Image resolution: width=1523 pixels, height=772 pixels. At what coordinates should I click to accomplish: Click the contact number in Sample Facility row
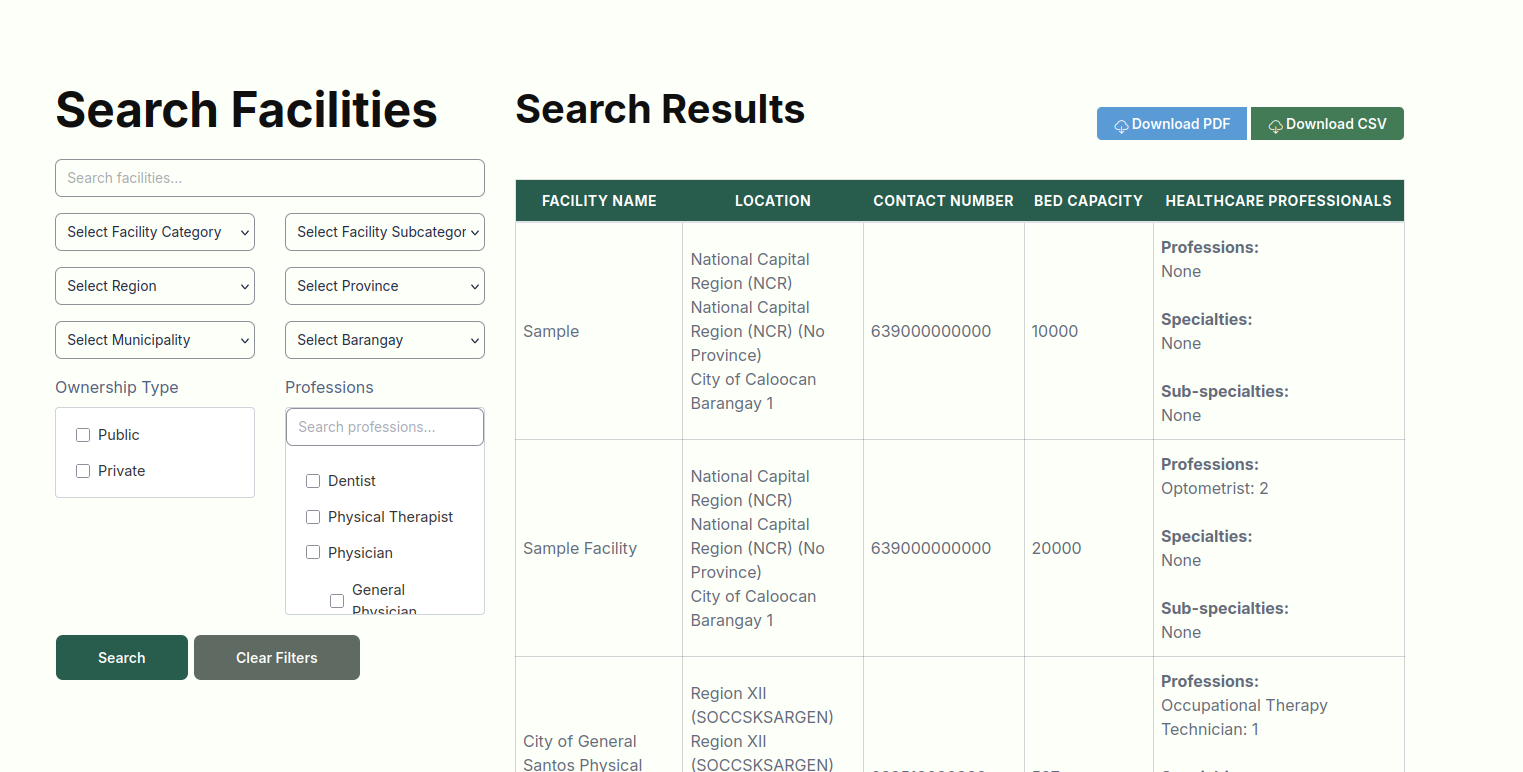pyautogui.click(x=931, y=548)
